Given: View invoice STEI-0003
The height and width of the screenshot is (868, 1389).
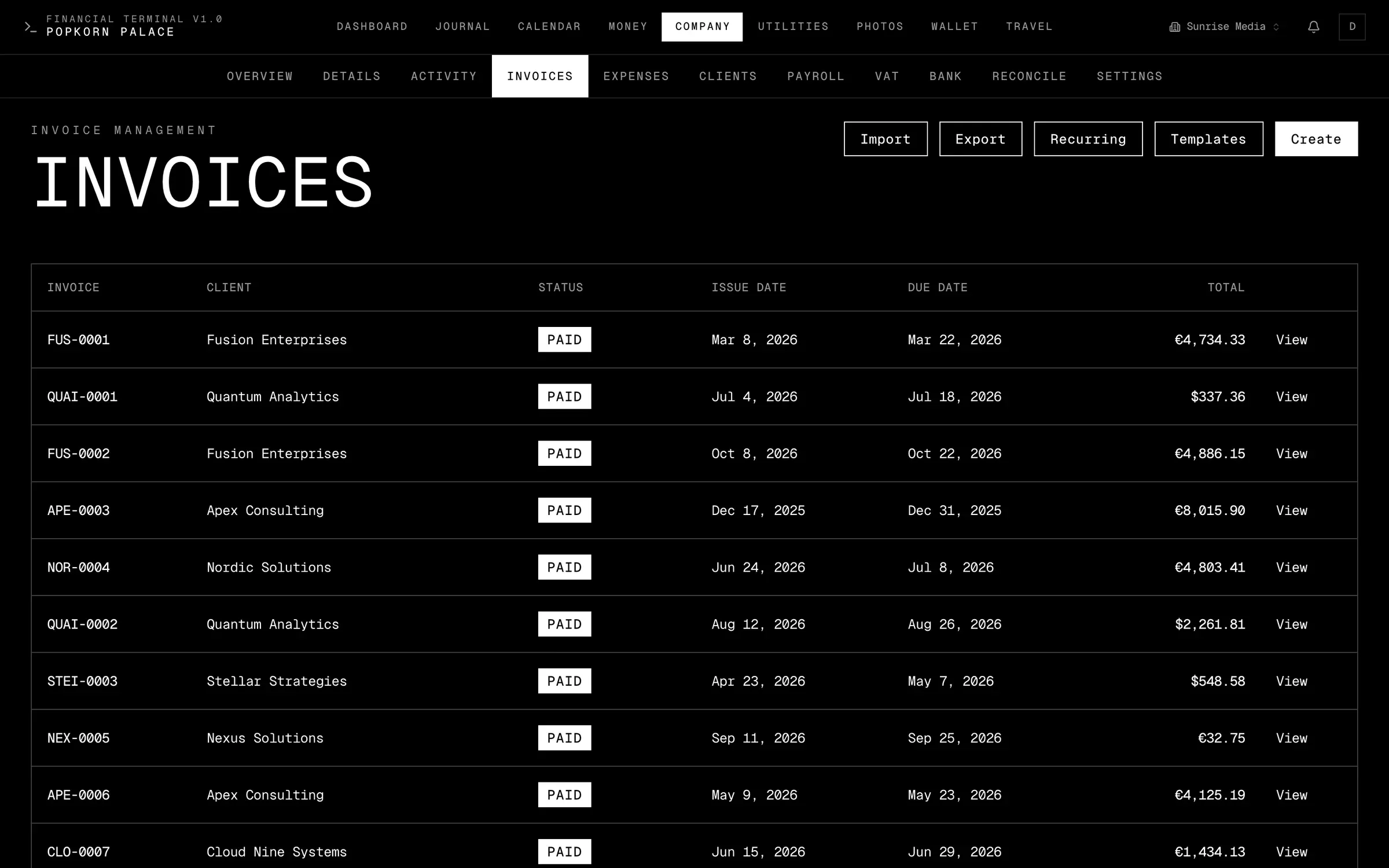Looking at the screenshot, I should [1292, 681].
